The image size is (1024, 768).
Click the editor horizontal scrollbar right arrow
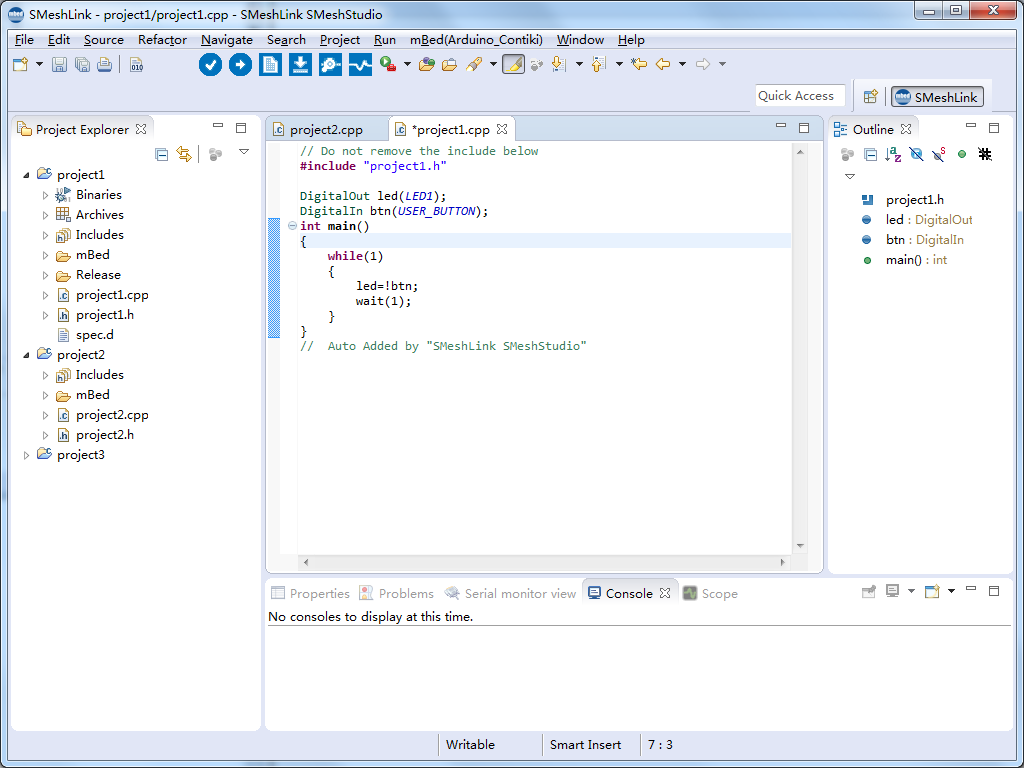click(782, 562)
